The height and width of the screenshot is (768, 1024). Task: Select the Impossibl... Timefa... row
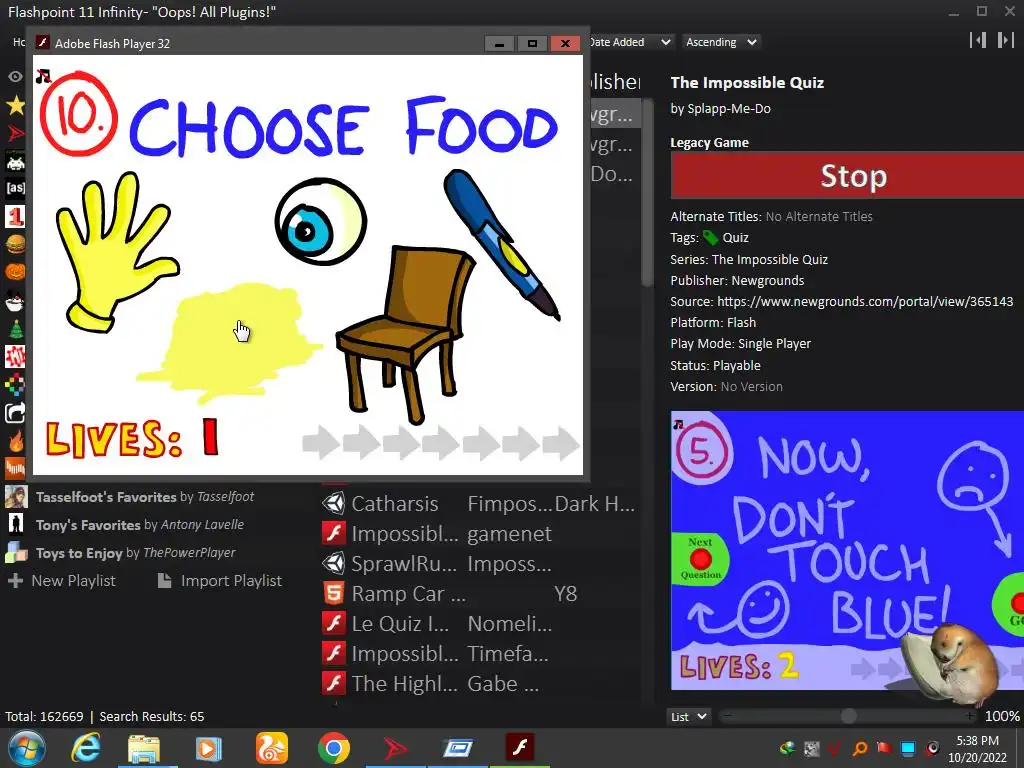point(479,654)
